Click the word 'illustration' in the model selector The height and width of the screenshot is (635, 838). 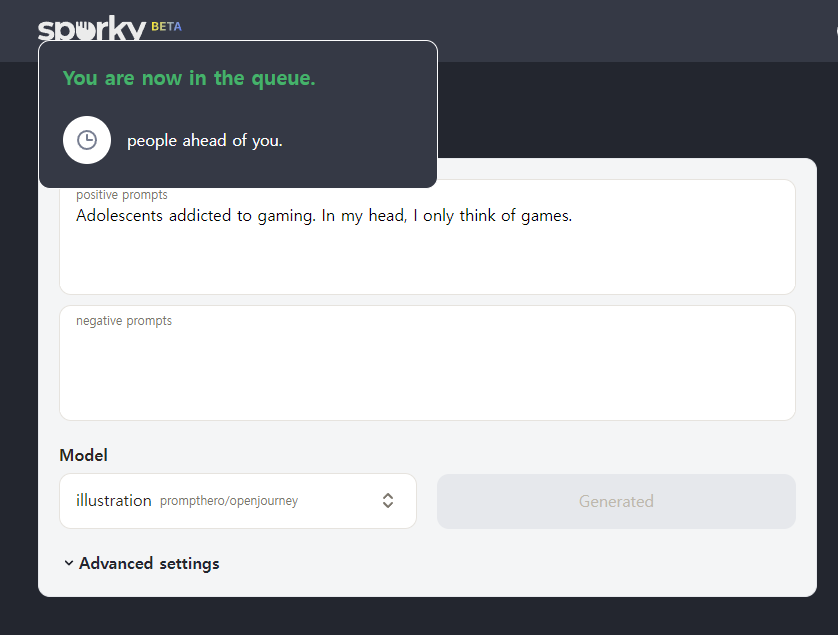(x=114, y=500)
